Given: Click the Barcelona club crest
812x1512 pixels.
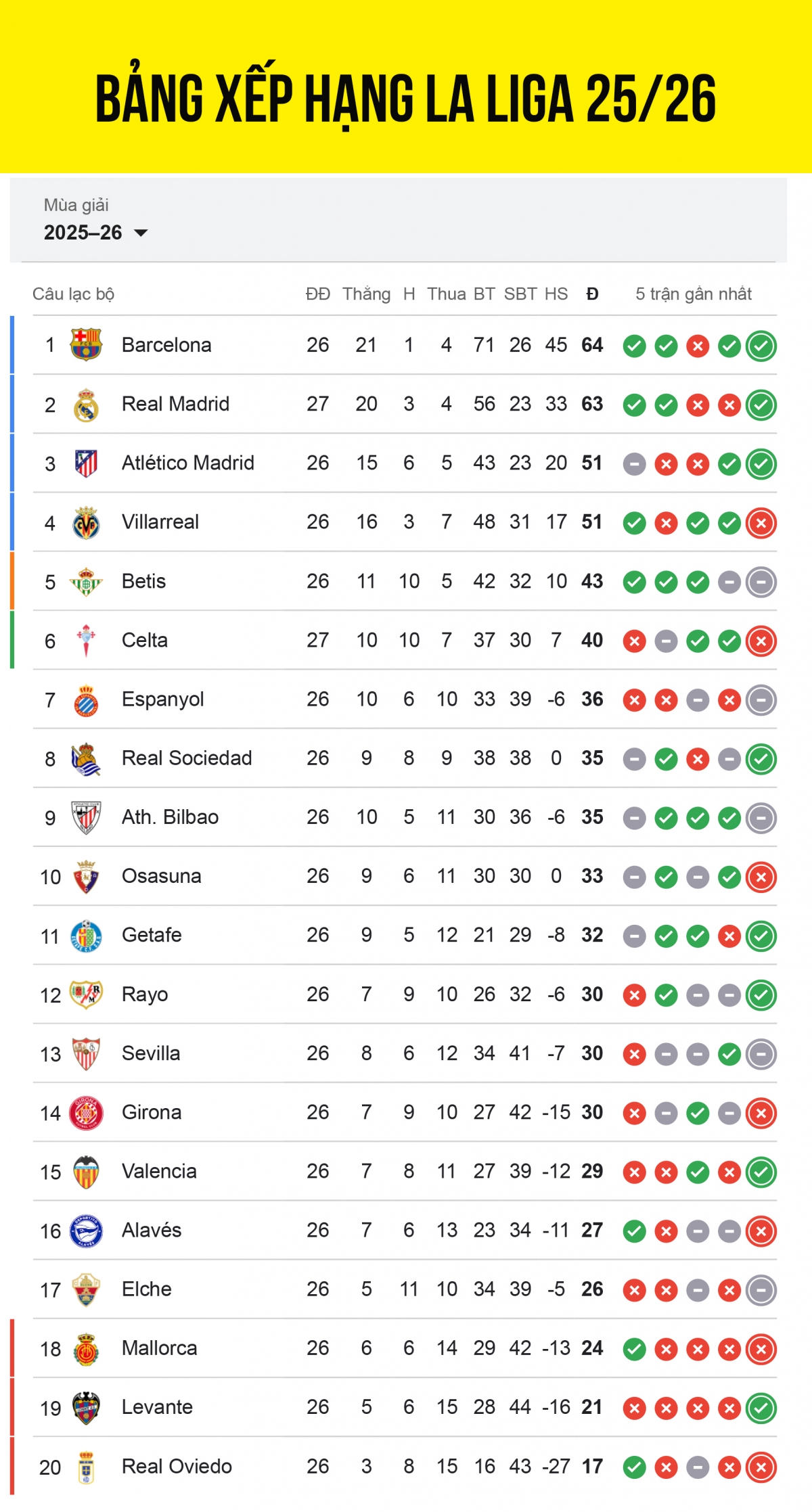Looking at the screenshot, I should tap(87, 345).
